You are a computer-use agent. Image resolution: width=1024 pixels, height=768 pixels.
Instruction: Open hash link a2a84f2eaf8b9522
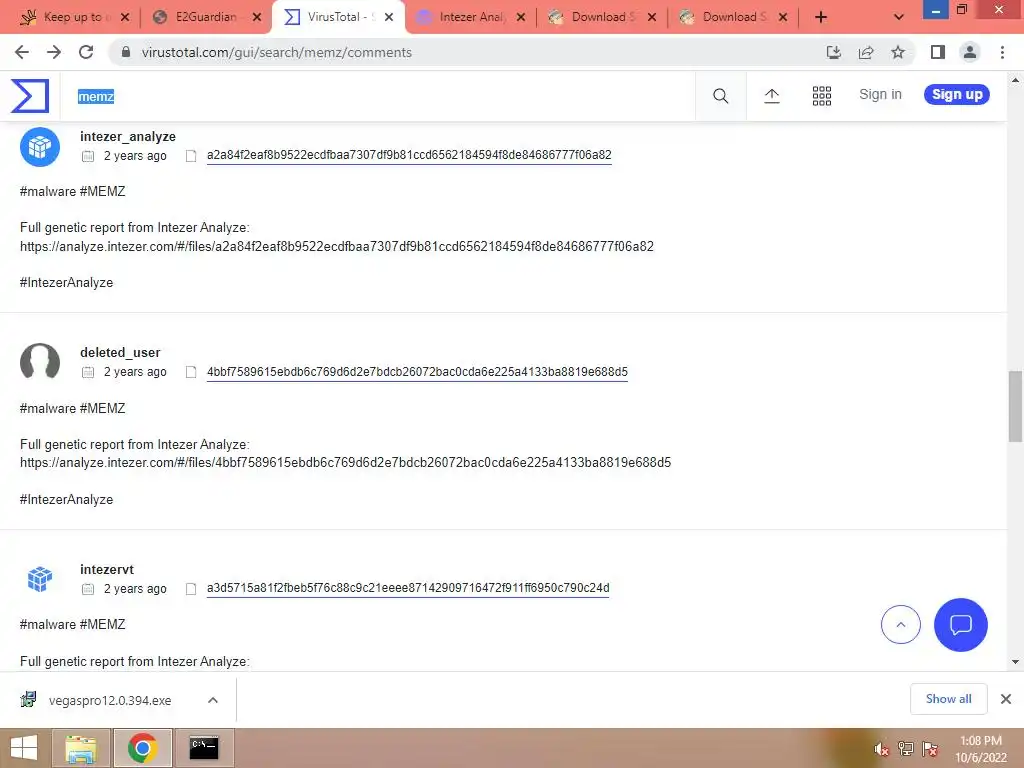coord(409,155)
